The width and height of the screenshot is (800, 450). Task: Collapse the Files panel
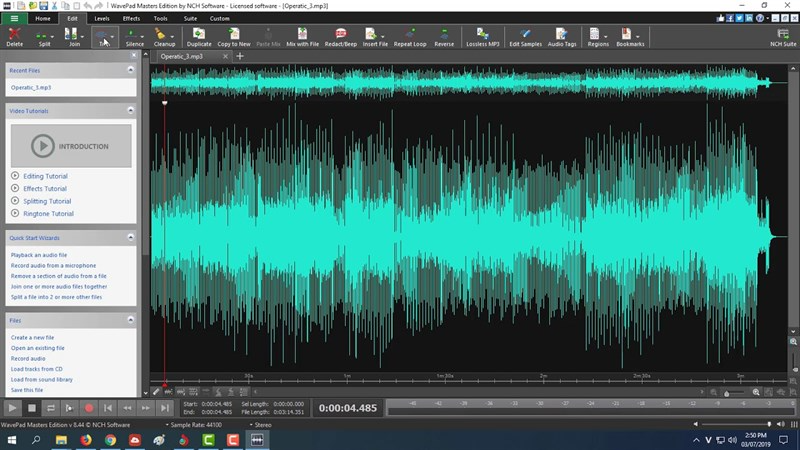(x=131, y=320)
